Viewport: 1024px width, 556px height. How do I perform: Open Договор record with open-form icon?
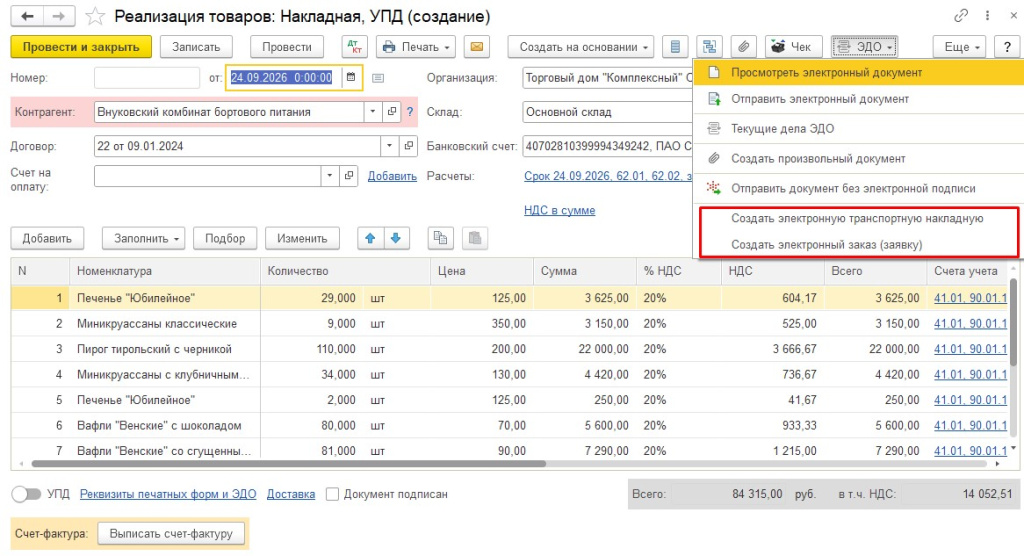(x=408, y=146)
